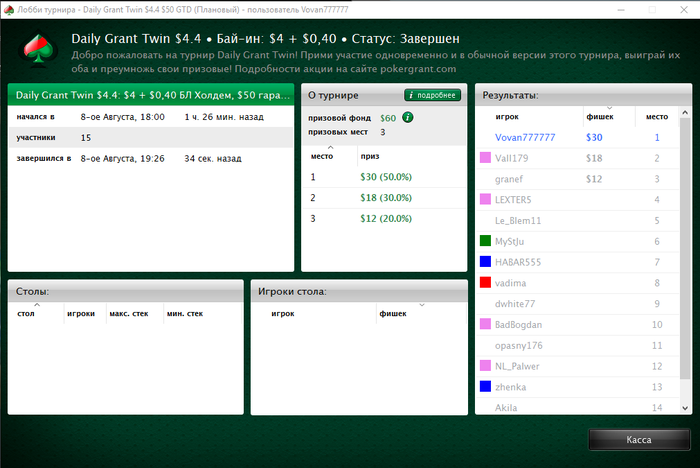Screen dimensions: 700x468
Task: Select player granef in results
Action: [x=578, y=179]
